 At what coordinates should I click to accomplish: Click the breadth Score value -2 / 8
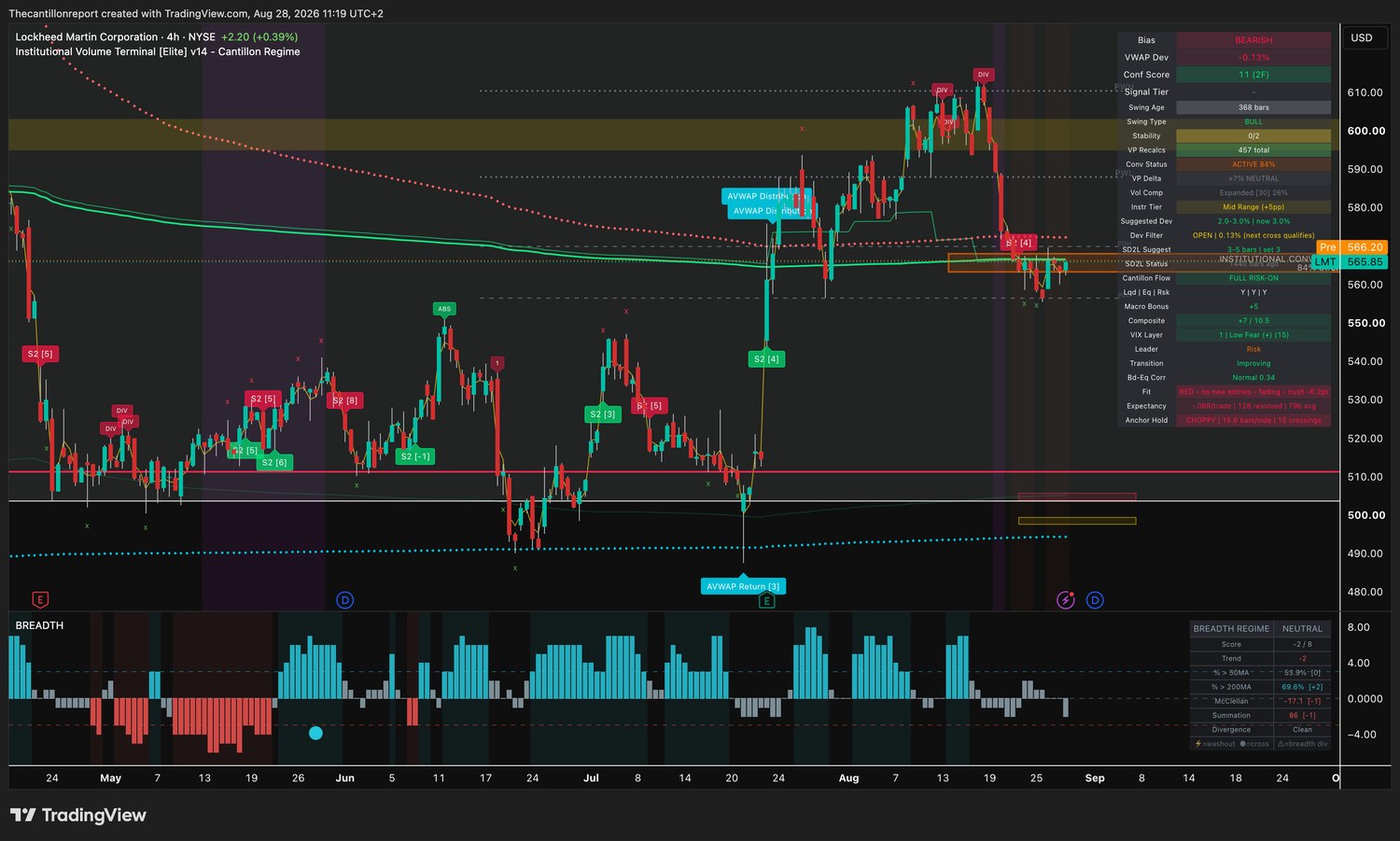click(1302, 644)
